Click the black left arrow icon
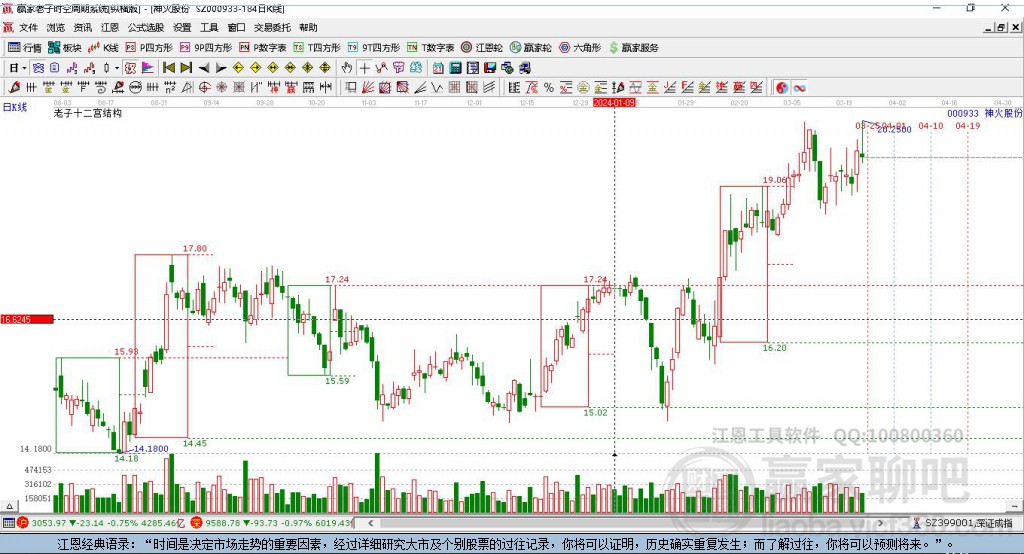This screenshot has width=1024, height=554. [204, 68]
